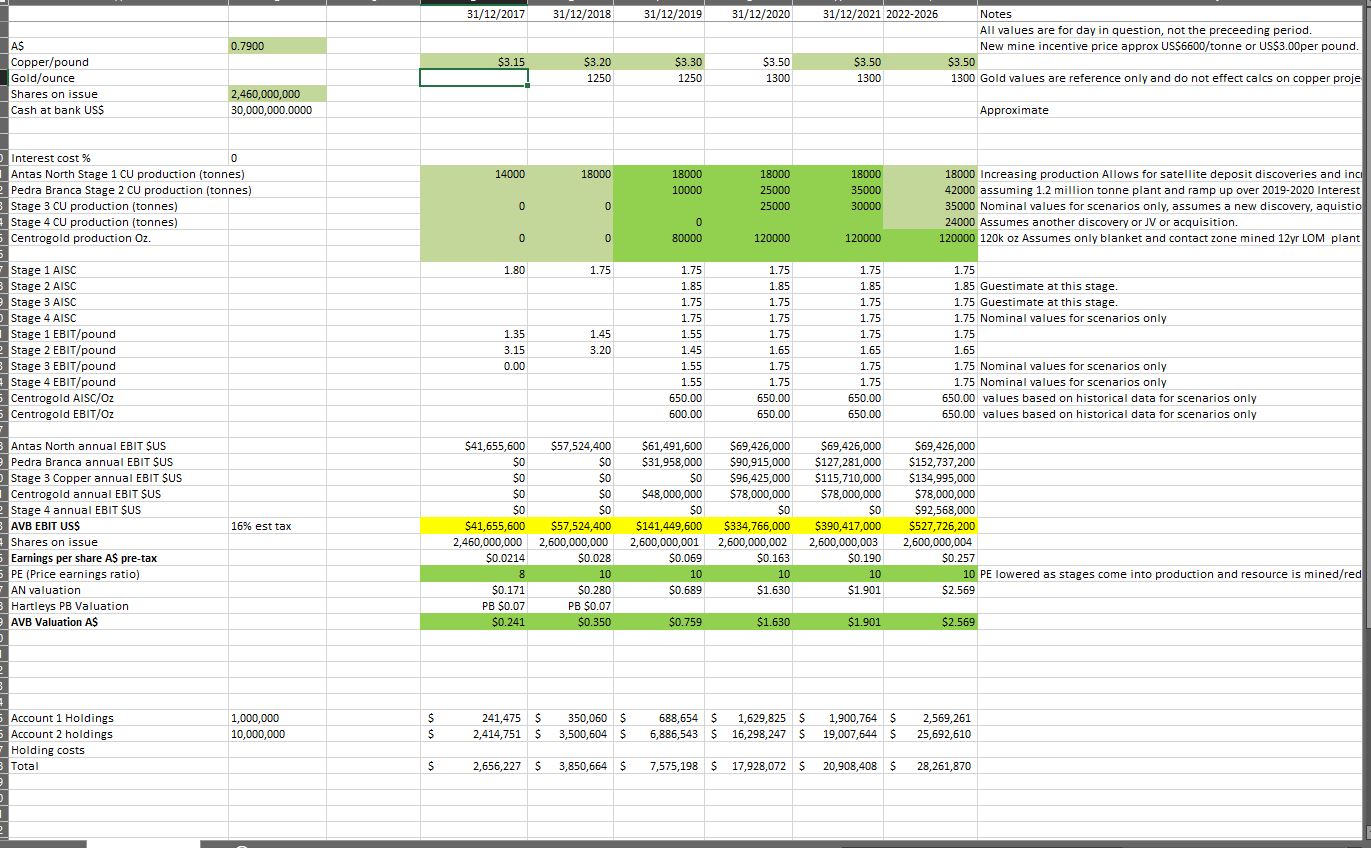Select the 'Assumes another discovery or JV' note
The image size is (1371, 848).
pyautogui.click(x=1109, y=222)
